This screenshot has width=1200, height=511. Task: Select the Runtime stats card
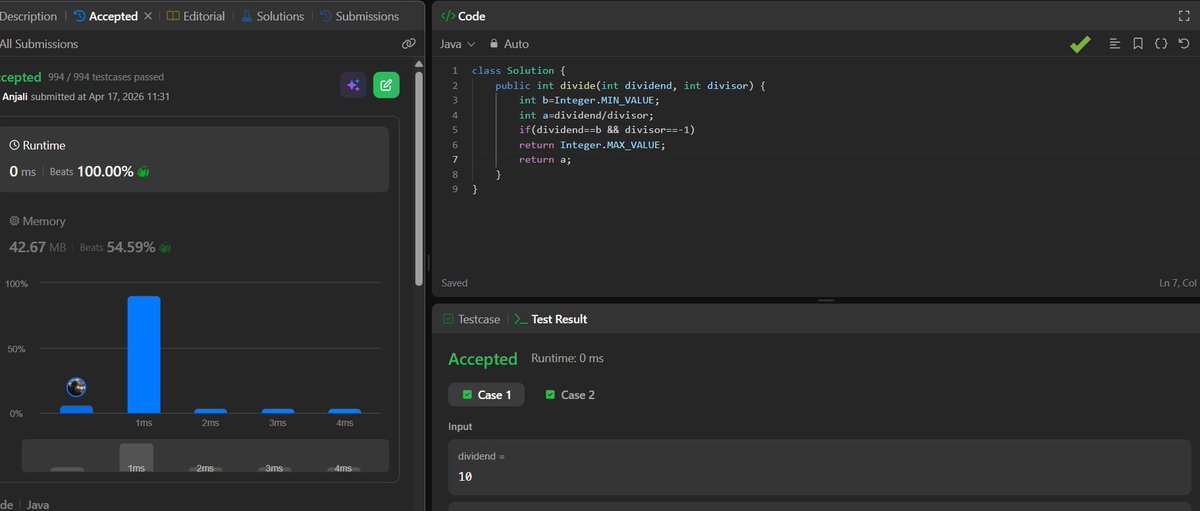click(194, 159)
